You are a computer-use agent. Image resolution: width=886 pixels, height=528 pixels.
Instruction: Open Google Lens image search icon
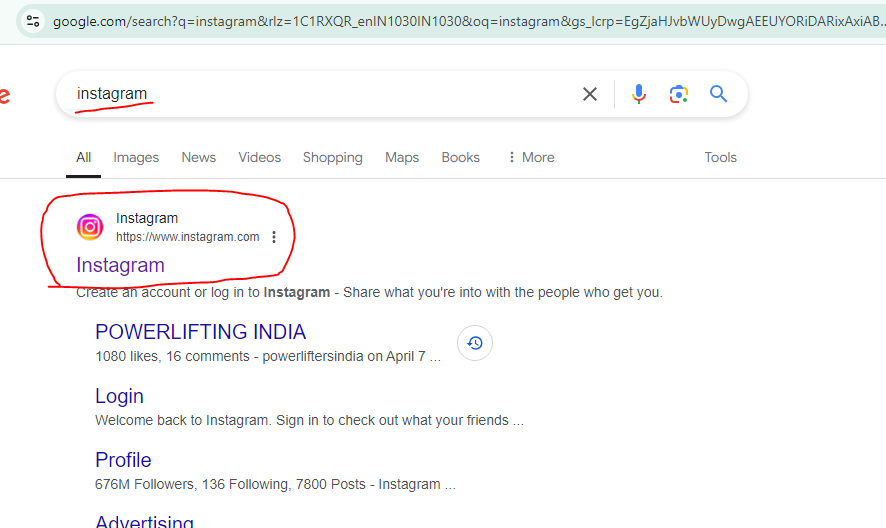click(678, 94)
